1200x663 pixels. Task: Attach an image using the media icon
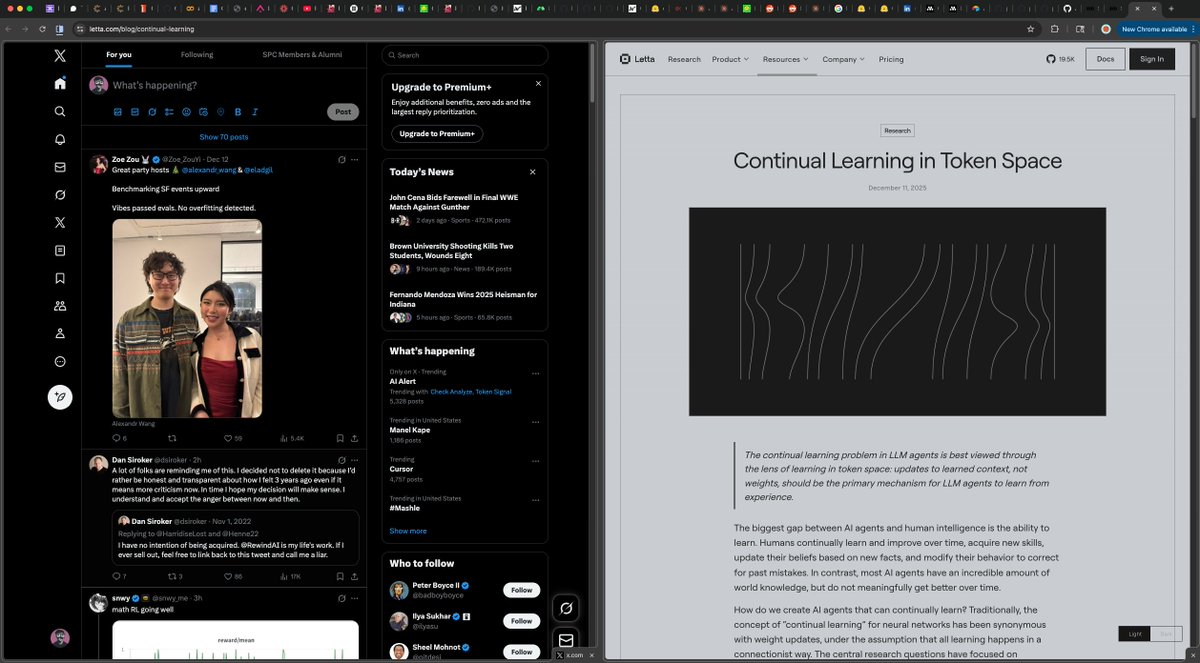[x=120, y=112]
